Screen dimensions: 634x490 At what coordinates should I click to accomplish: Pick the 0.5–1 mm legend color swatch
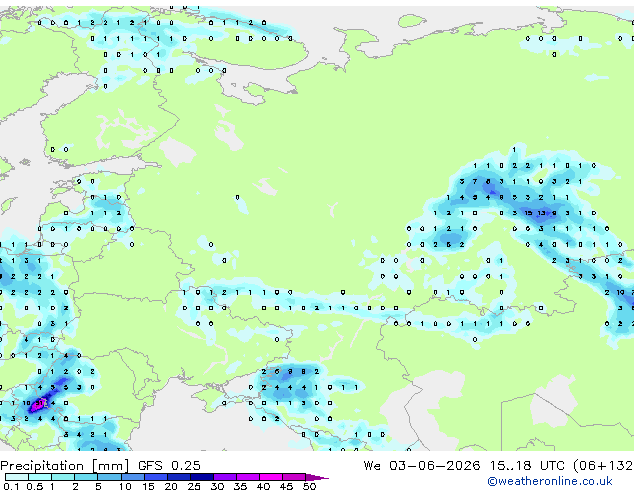click(40, 477)
